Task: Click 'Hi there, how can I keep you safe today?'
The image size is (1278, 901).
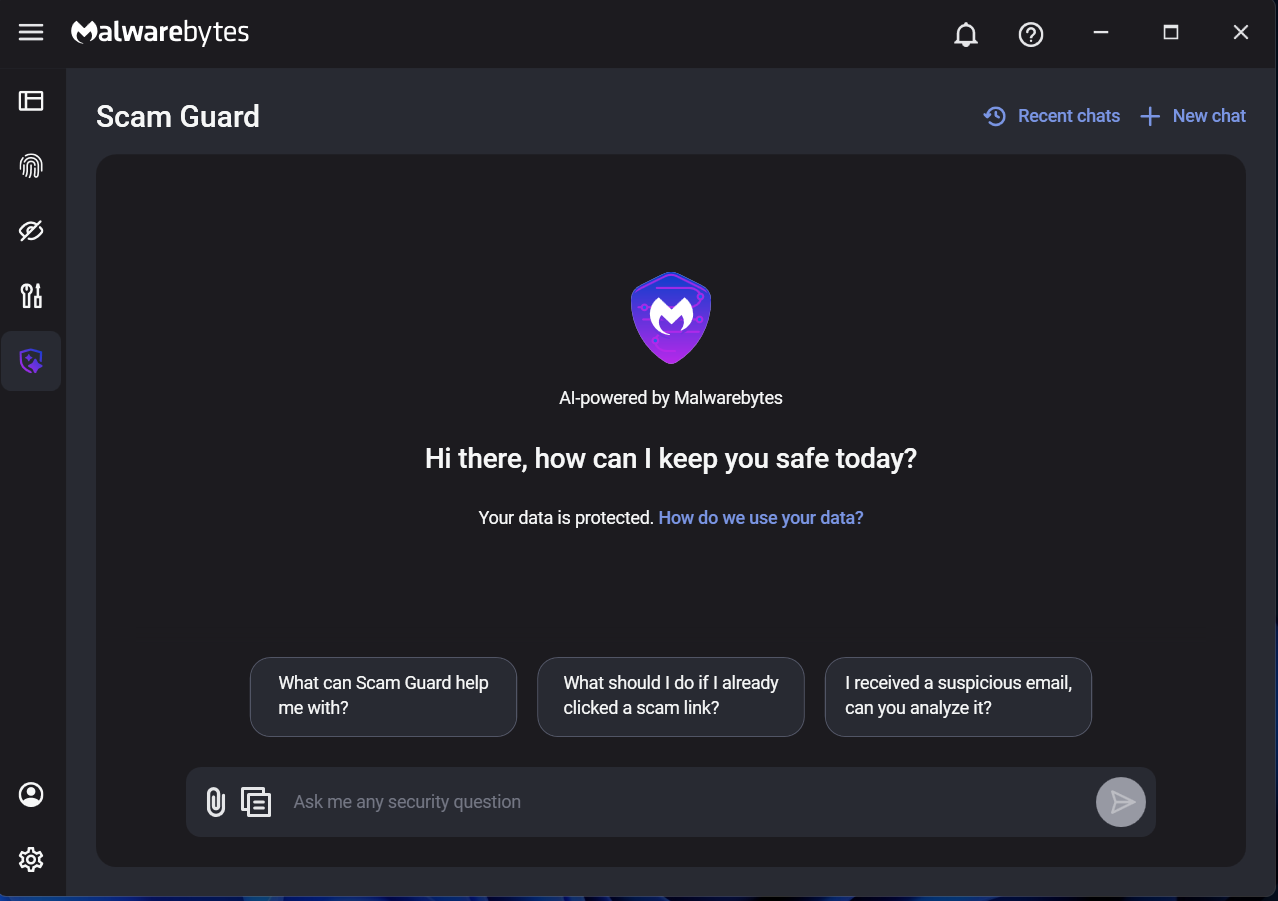Action: pos(671,459)
